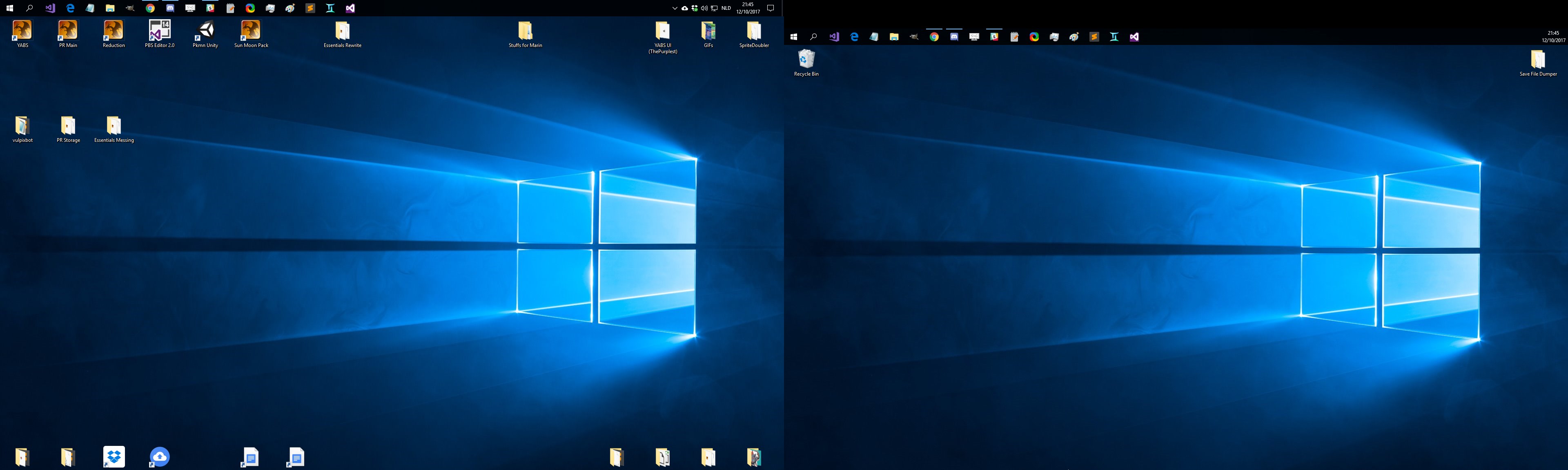This screenshot has height=470, width=1568.
Task: Switch to Chrome on right monitor taskbar
Action: [x=934, y=37]
